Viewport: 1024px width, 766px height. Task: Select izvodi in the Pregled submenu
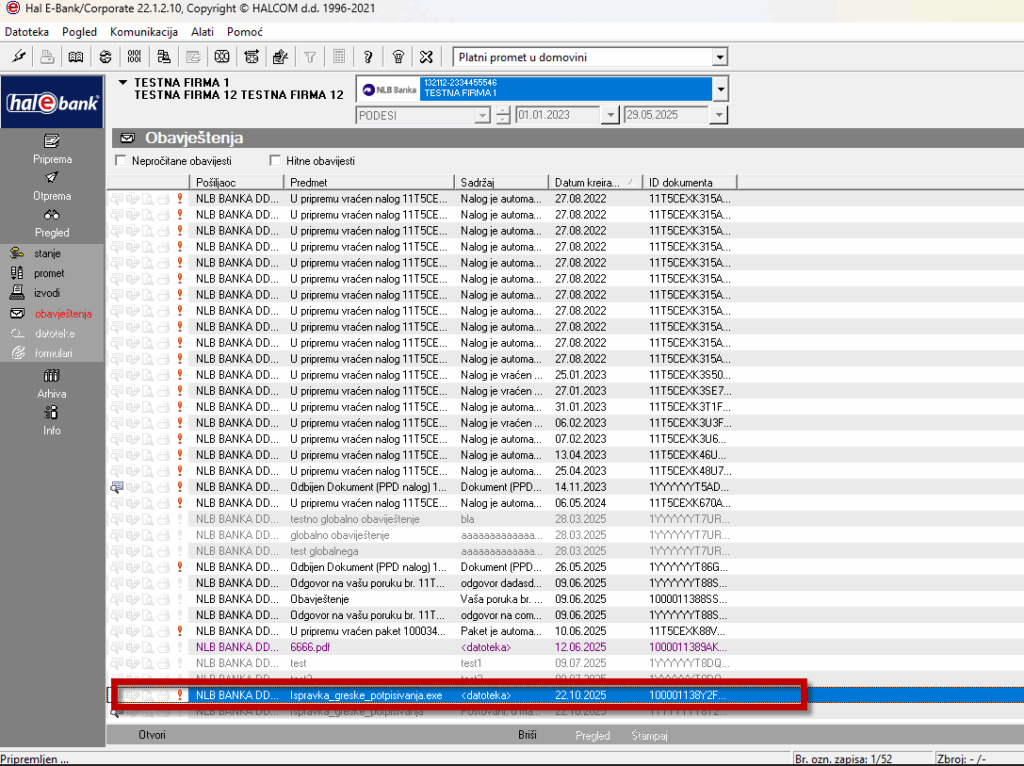48,293
